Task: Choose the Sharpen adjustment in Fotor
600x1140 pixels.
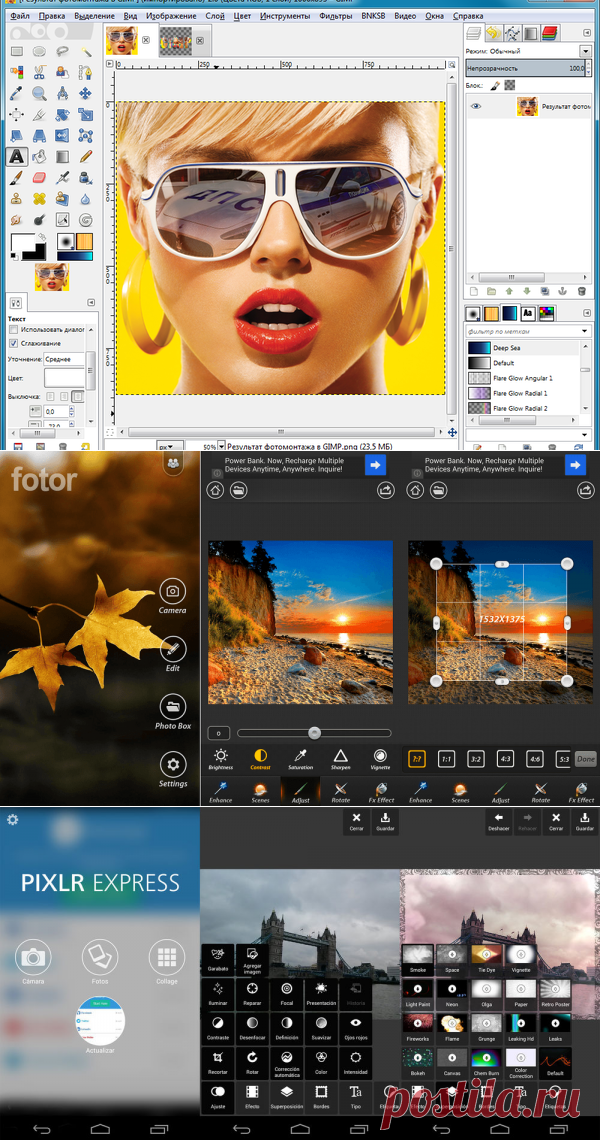Action: [x=340, y=759]
